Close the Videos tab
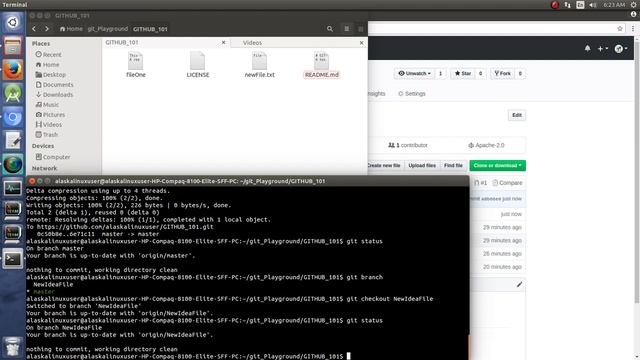 [361, 42]
